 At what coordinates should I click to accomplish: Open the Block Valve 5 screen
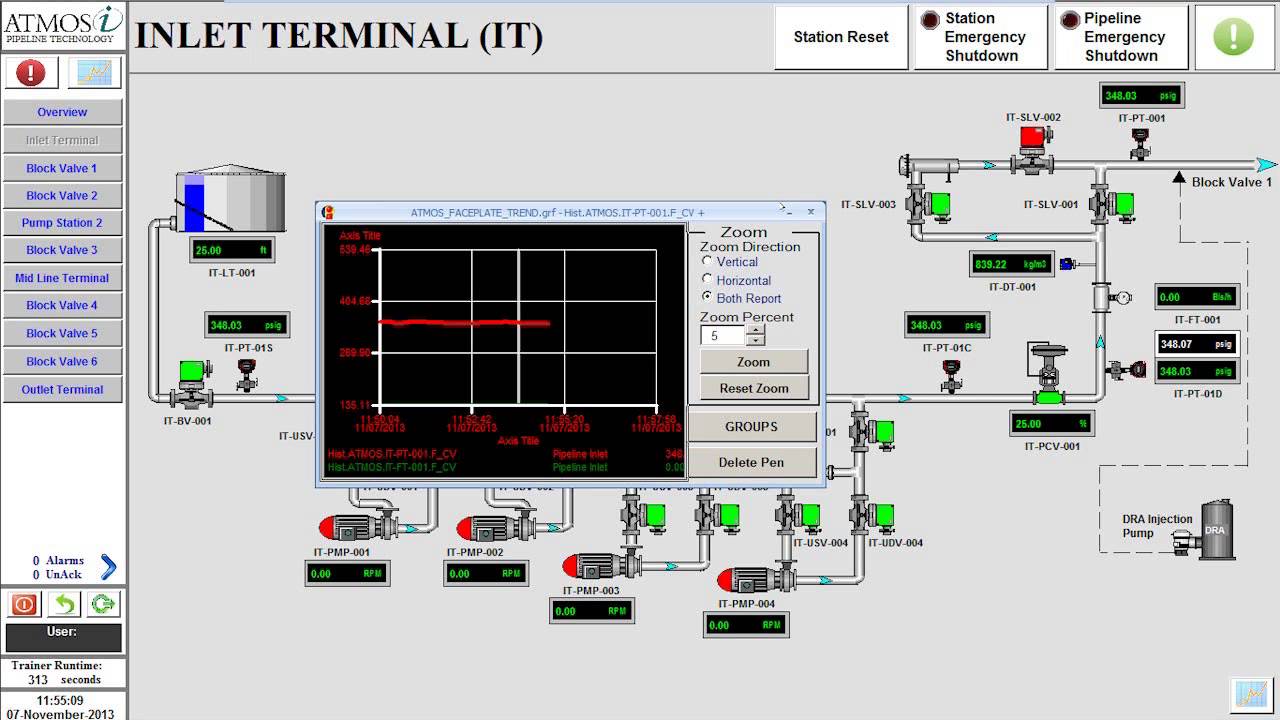tap(63, 333)
